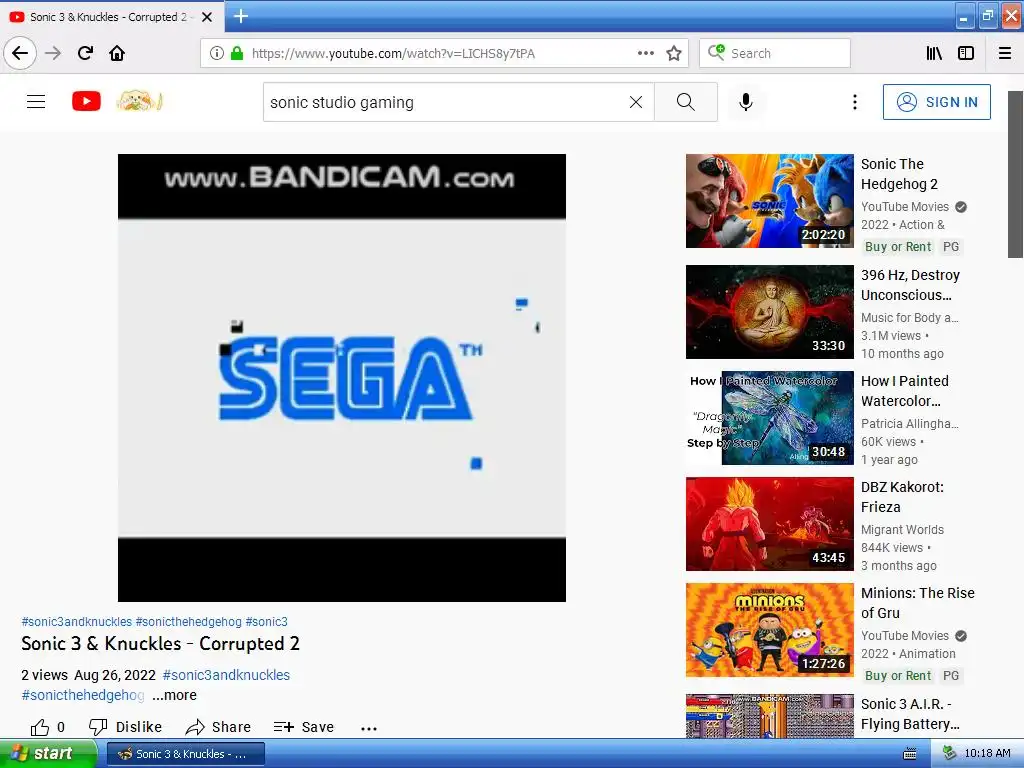Open YouTube guide hamburger menu
The height and width of the screenshot is (768, 1024).
(x=36, y=102)
